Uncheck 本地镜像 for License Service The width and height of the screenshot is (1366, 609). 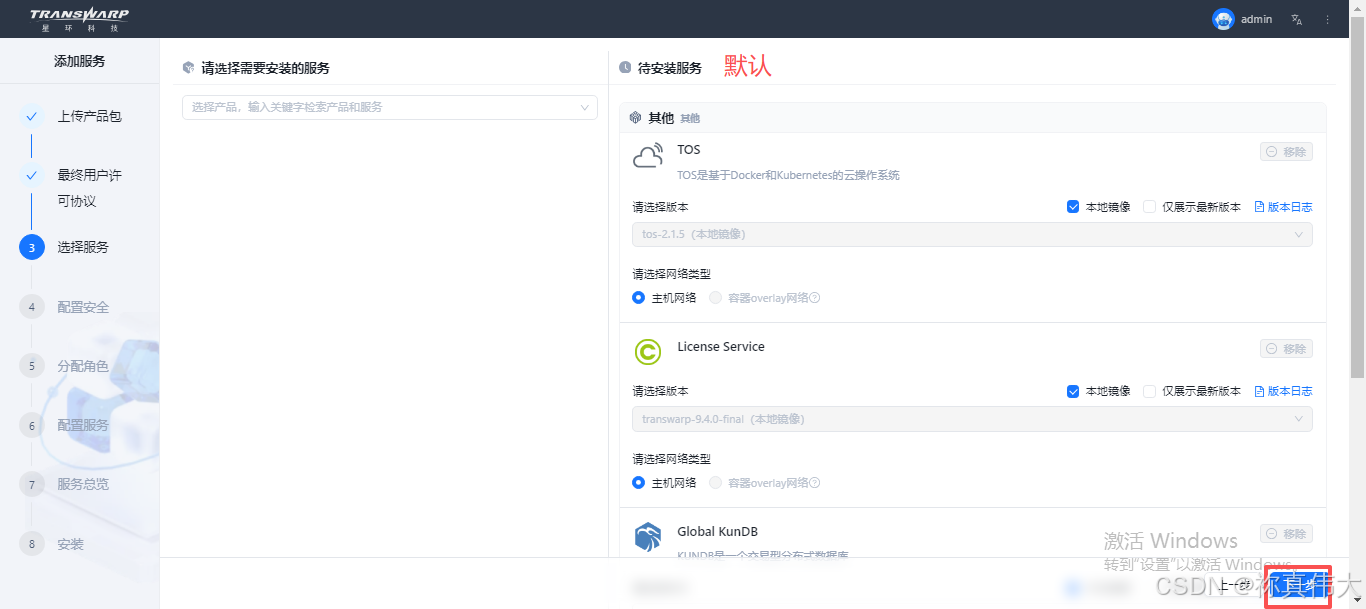(1073, 391)
